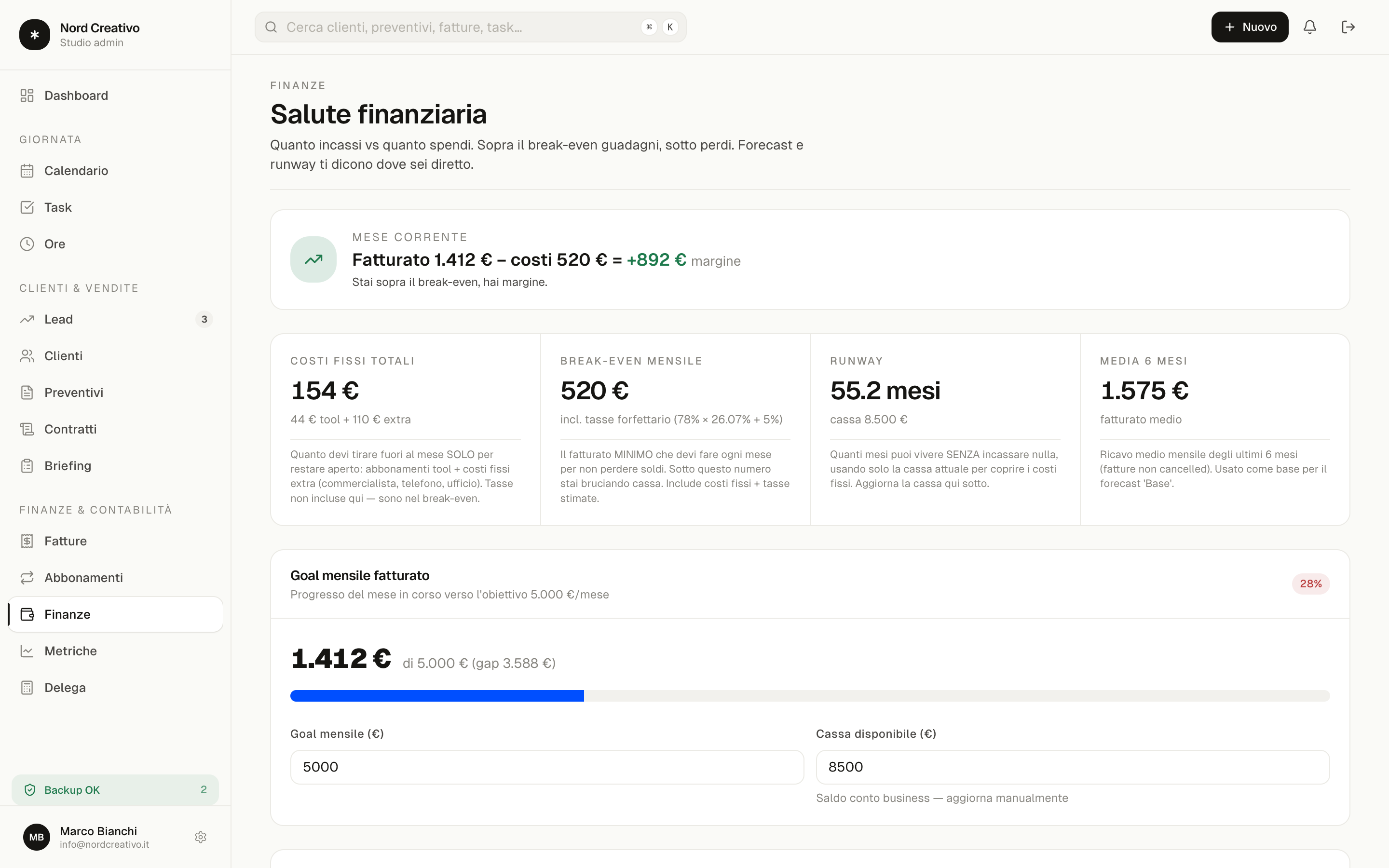This screenshot has height=868, width=1389.
Task: Focus the Goal mensile input field
Action: 547,767
